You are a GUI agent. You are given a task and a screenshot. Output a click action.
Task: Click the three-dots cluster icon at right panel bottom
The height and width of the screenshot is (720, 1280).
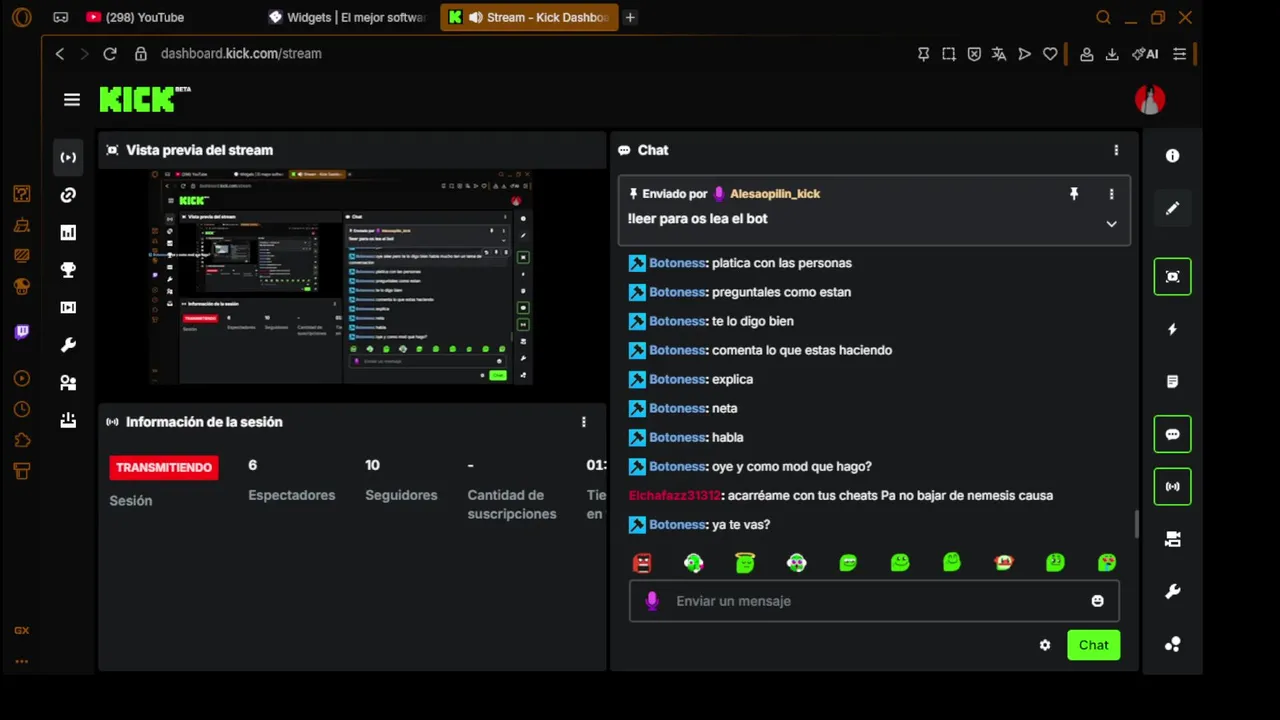pos(1172,644)
